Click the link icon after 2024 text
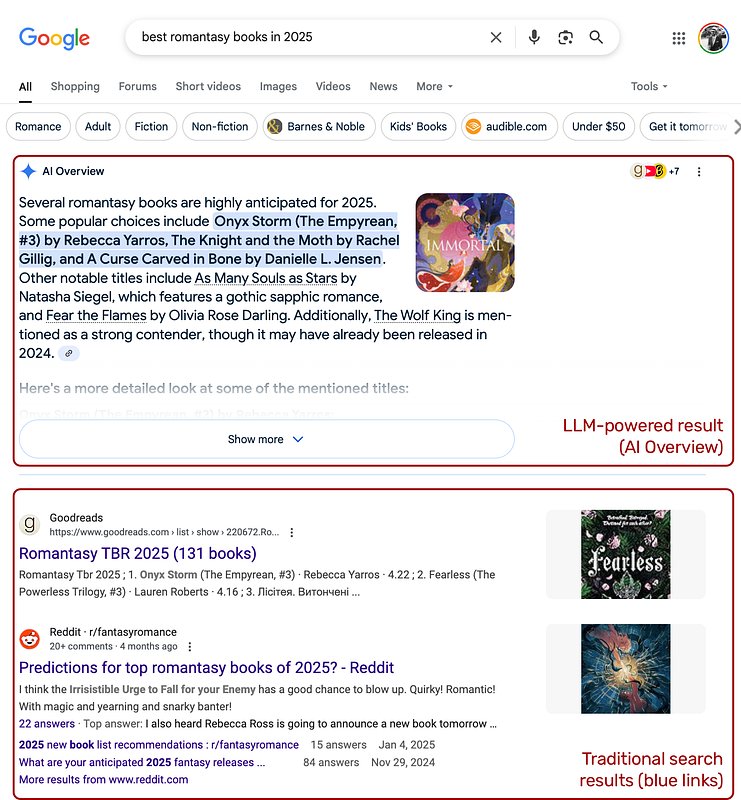741x800 pixels. coord(69,353)
